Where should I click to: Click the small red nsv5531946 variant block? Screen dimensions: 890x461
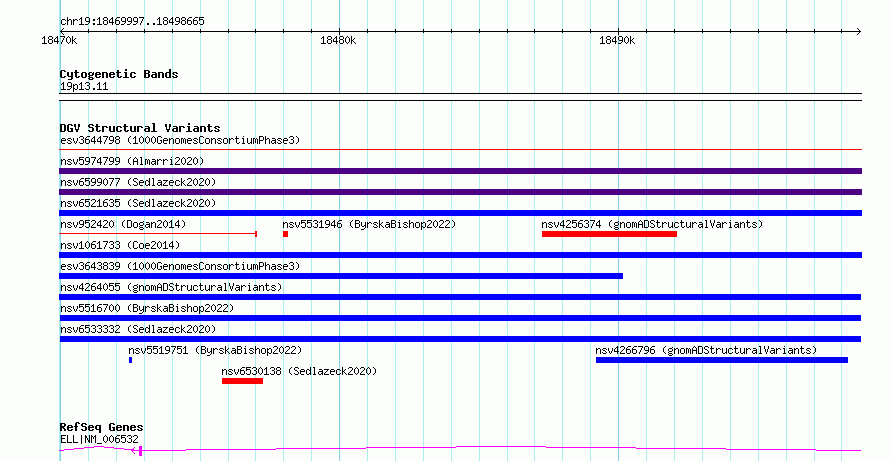(x=286, y=234)
